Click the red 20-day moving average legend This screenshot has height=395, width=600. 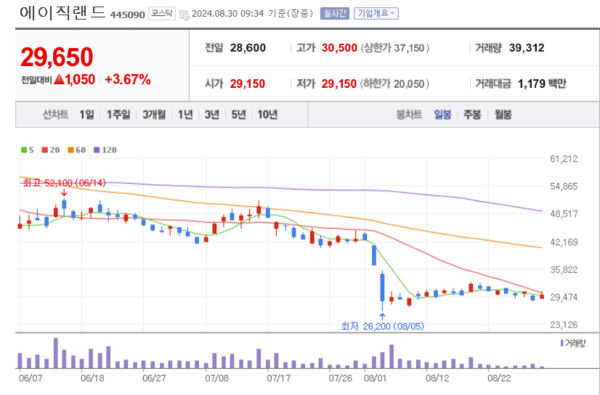point(51,150)
